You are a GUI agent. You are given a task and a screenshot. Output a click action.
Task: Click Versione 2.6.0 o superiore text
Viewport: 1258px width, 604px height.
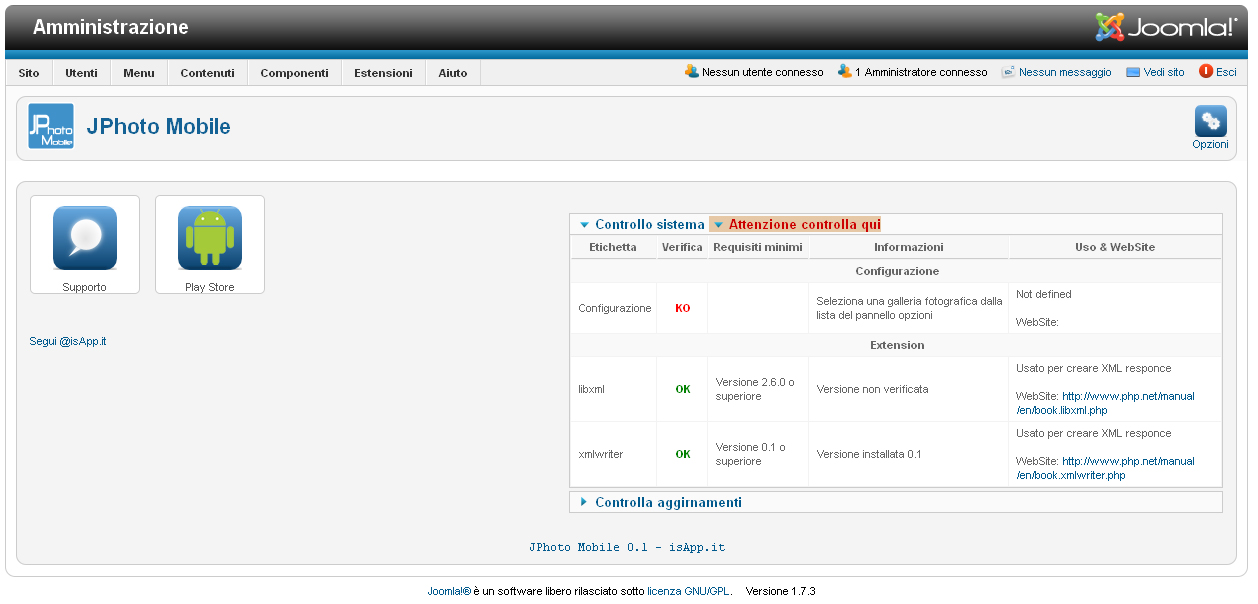pos(755,390)
